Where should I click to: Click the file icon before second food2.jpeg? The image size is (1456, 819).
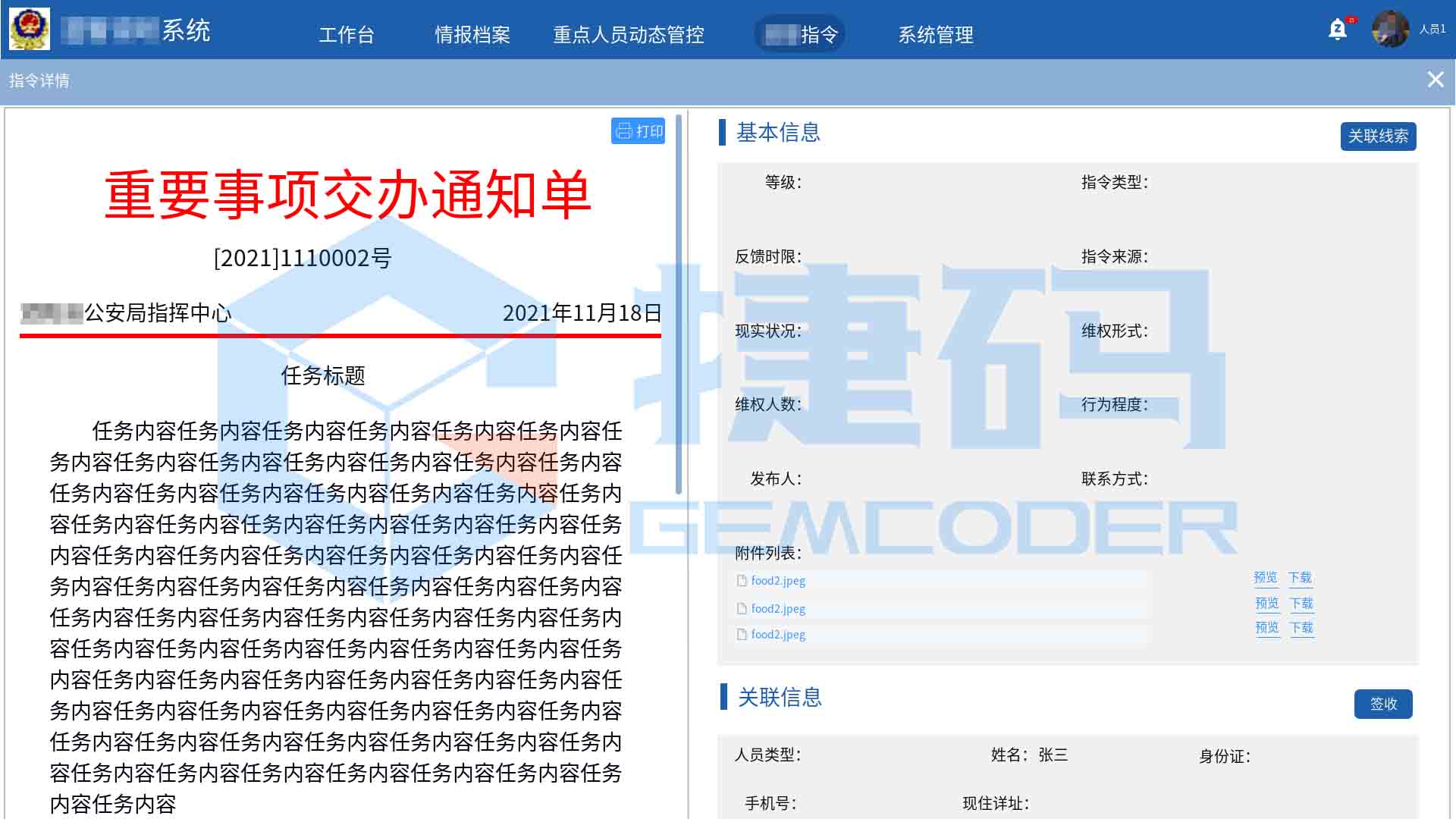(741, 607)
